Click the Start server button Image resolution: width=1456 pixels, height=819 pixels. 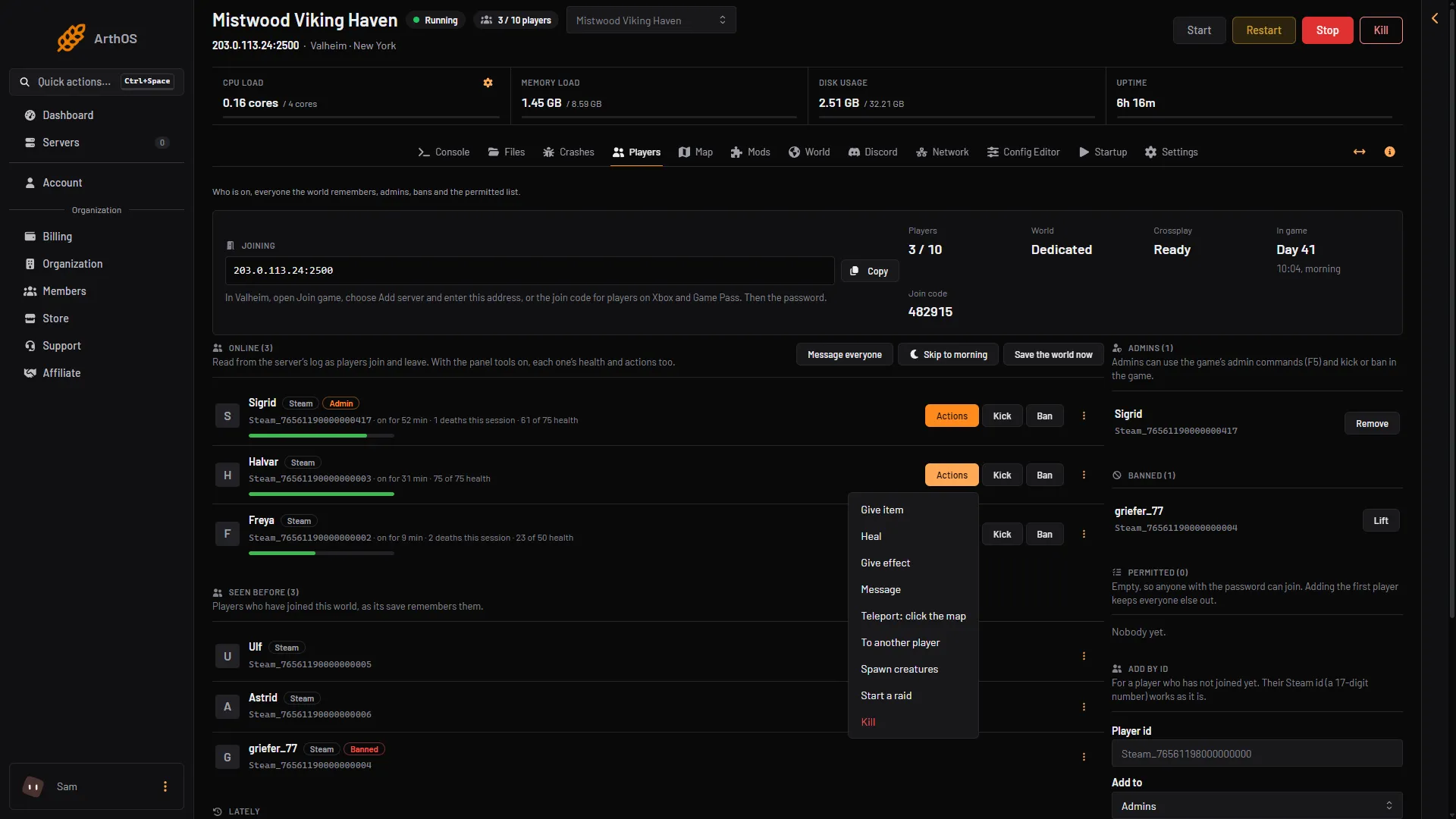1199,30
